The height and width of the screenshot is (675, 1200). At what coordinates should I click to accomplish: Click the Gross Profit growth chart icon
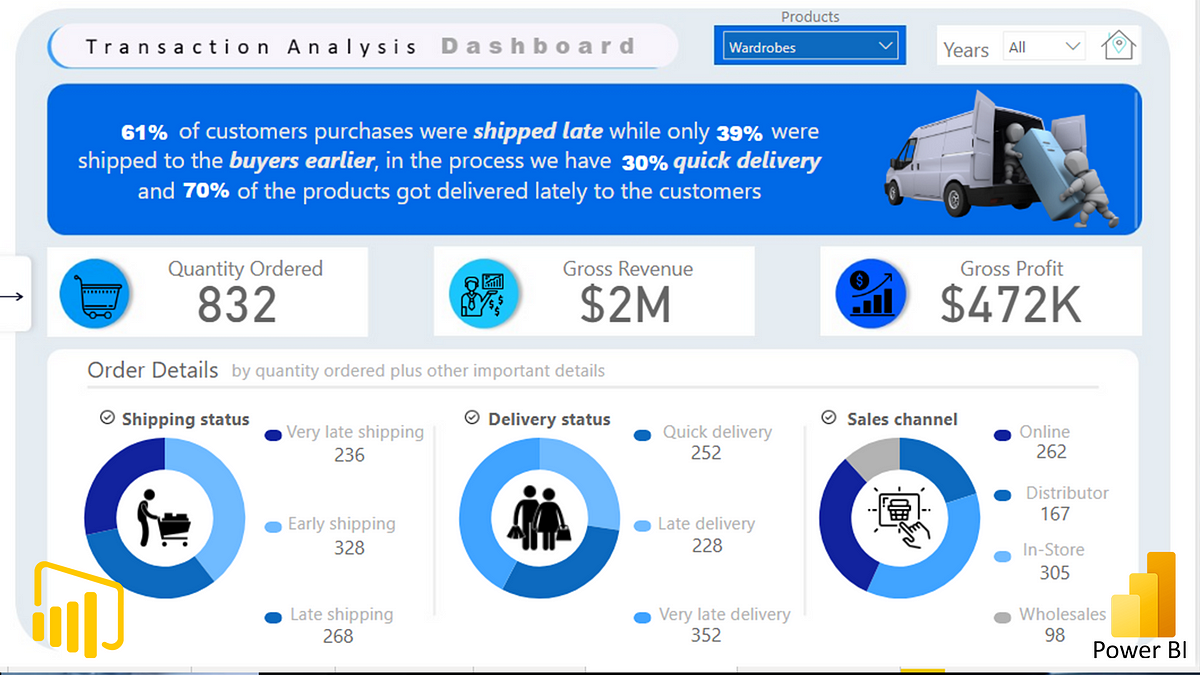pos(870,293)
